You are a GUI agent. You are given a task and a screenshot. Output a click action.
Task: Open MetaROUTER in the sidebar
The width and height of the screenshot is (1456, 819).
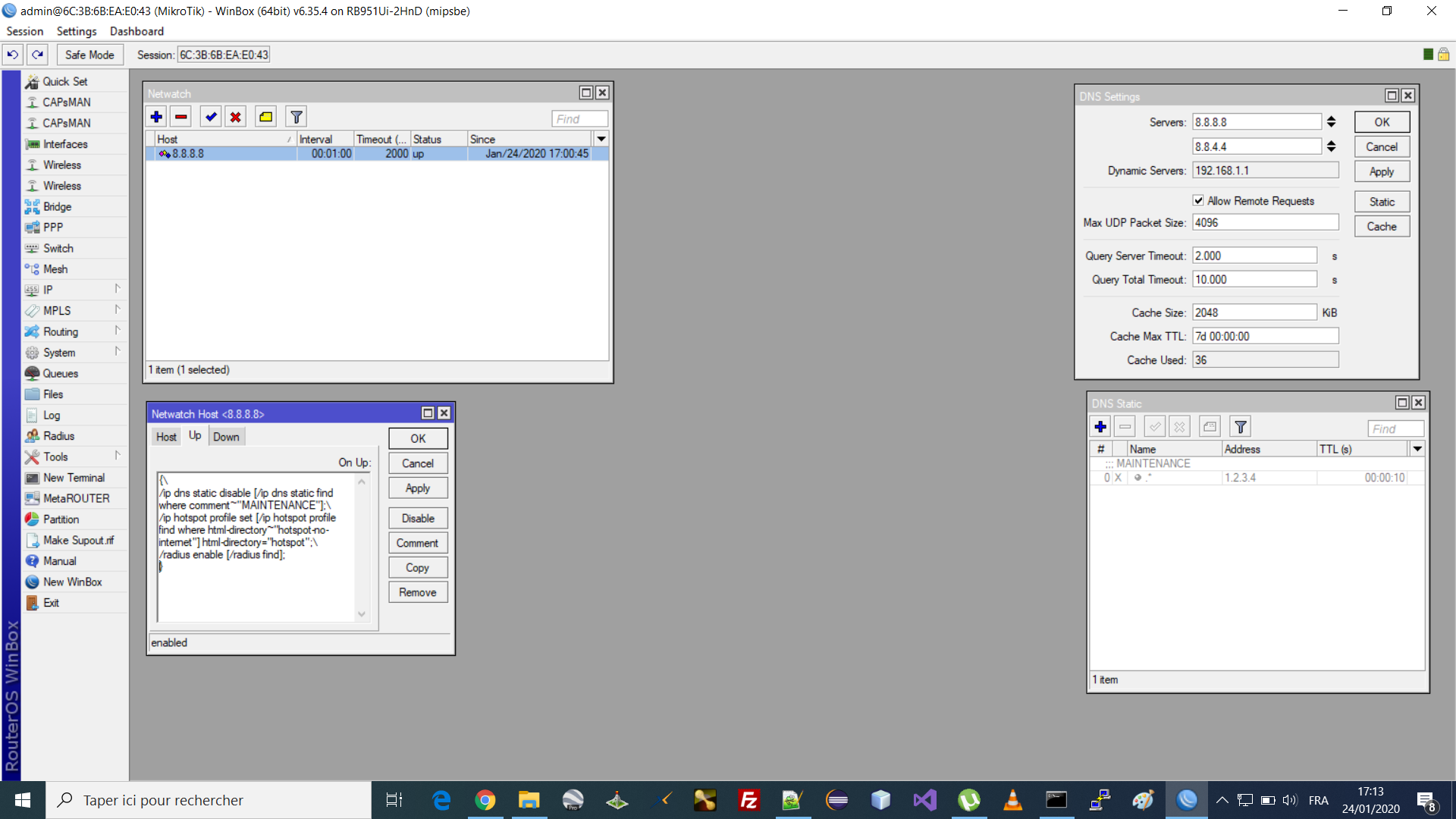(x=77, y=498)
